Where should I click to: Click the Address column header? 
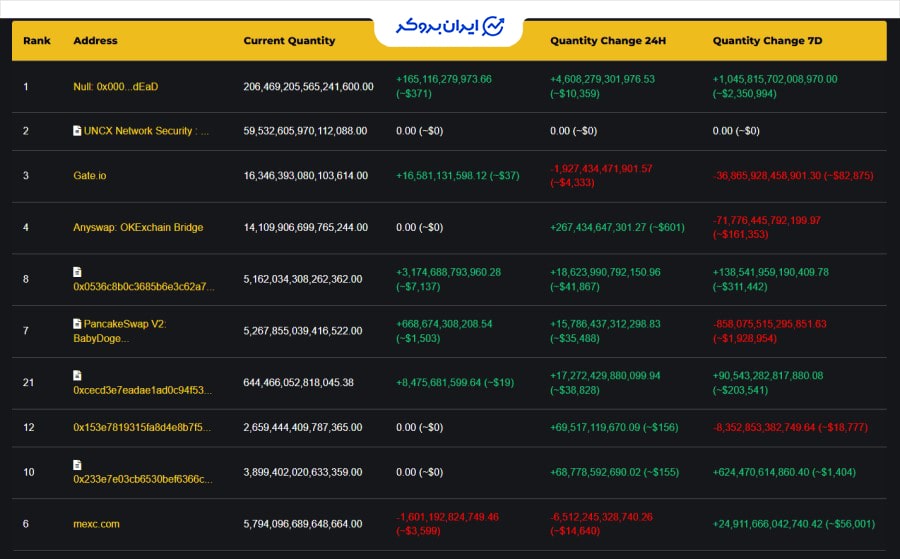pos(95,41)
